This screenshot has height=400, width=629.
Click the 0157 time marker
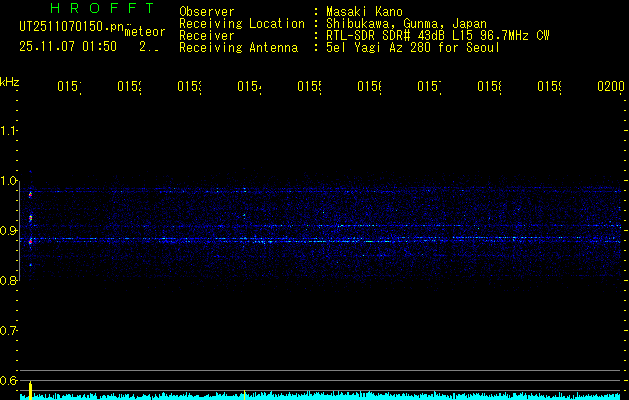click(x=430, y=86)
